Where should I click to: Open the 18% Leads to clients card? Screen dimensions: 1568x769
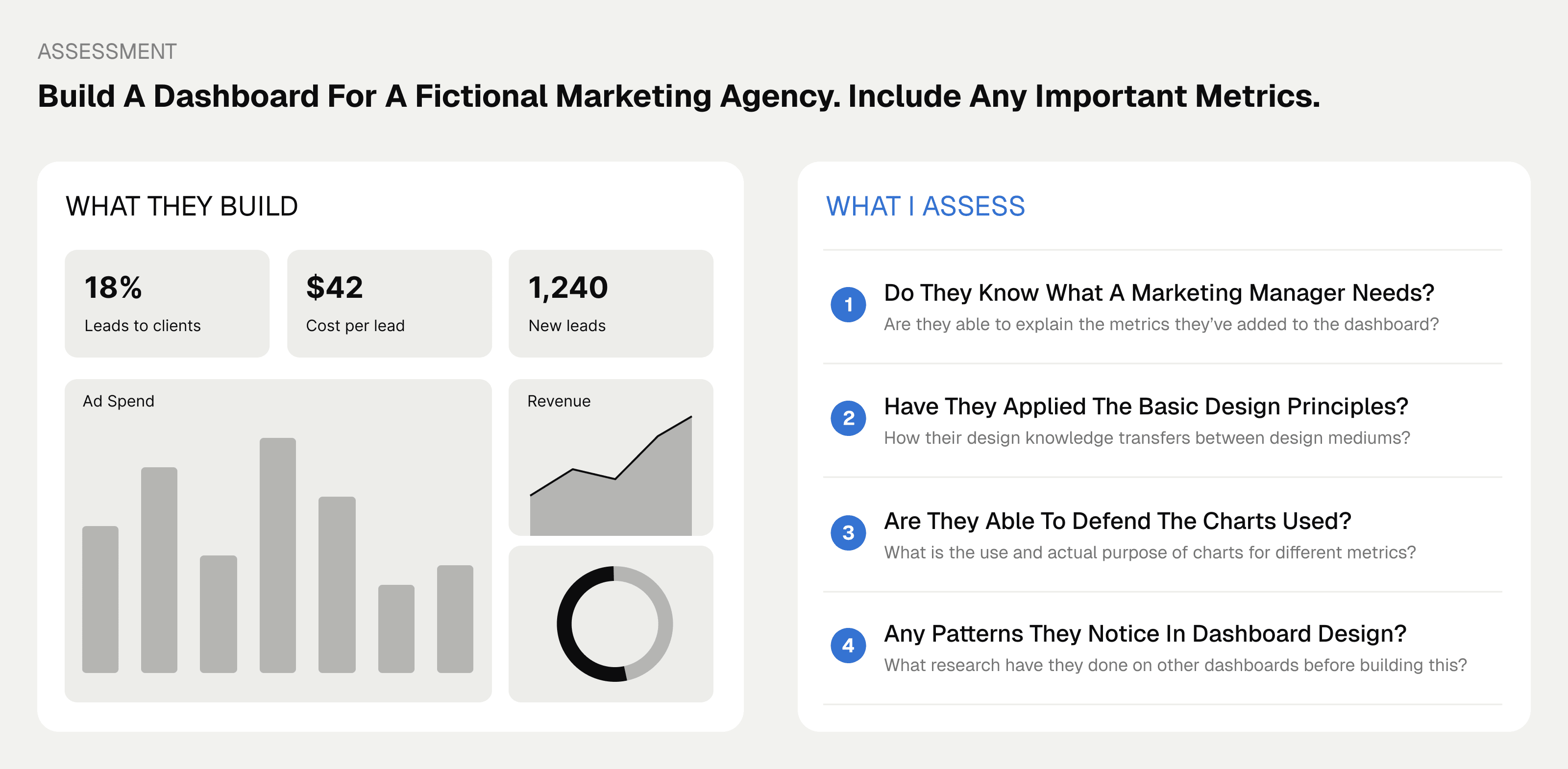coord(167,303)
